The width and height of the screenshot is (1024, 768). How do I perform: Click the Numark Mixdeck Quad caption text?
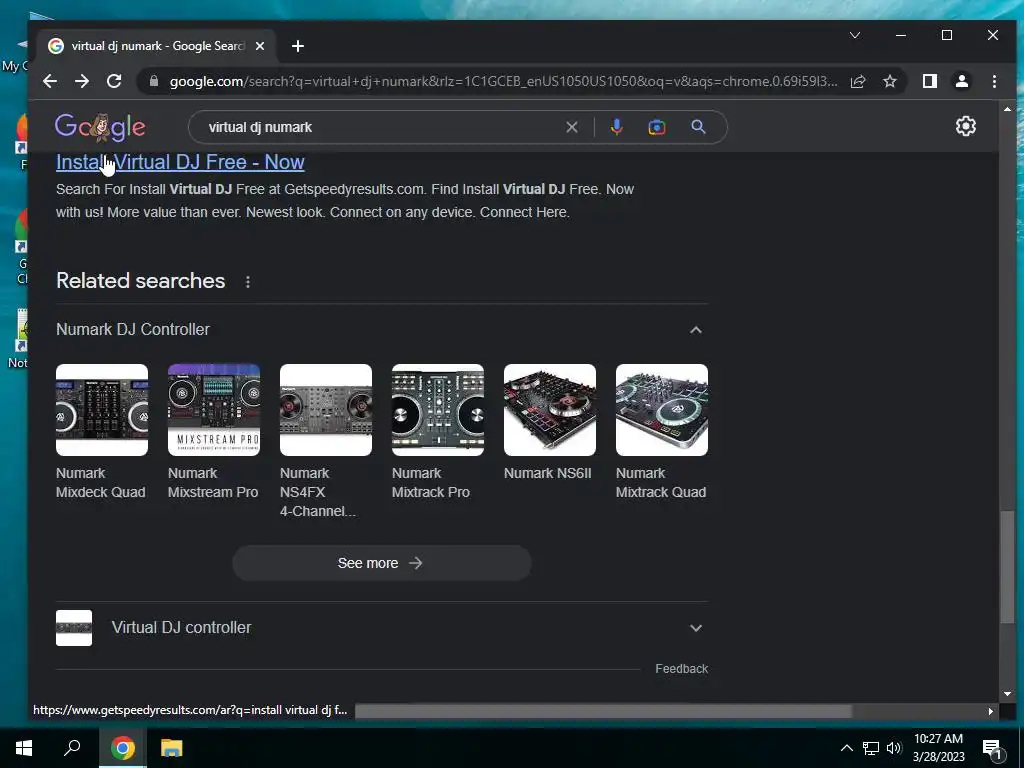pos(101,483)
